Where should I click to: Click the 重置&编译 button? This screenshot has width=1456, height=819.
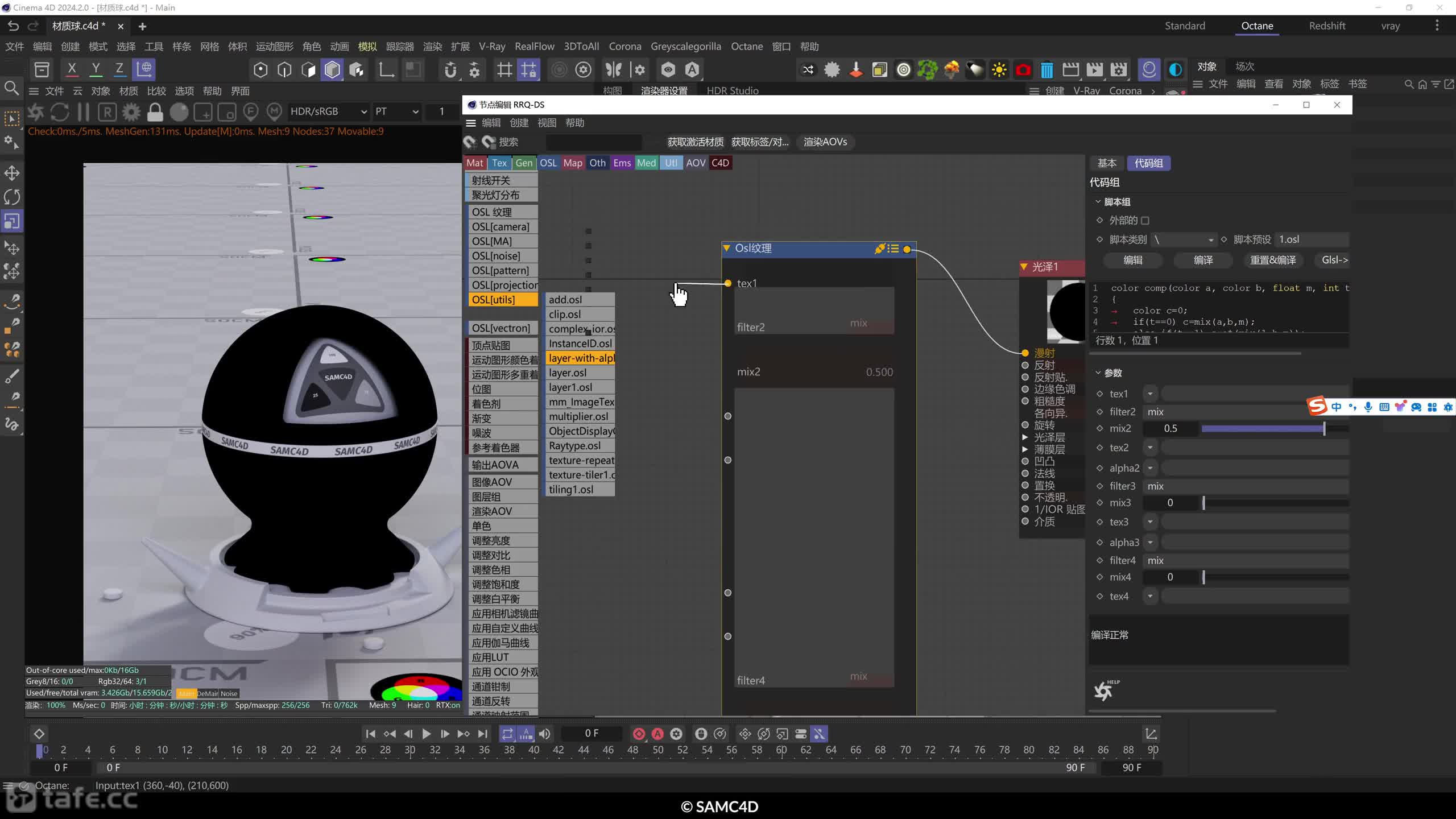pyautogui.click(x=1273, y=260)
